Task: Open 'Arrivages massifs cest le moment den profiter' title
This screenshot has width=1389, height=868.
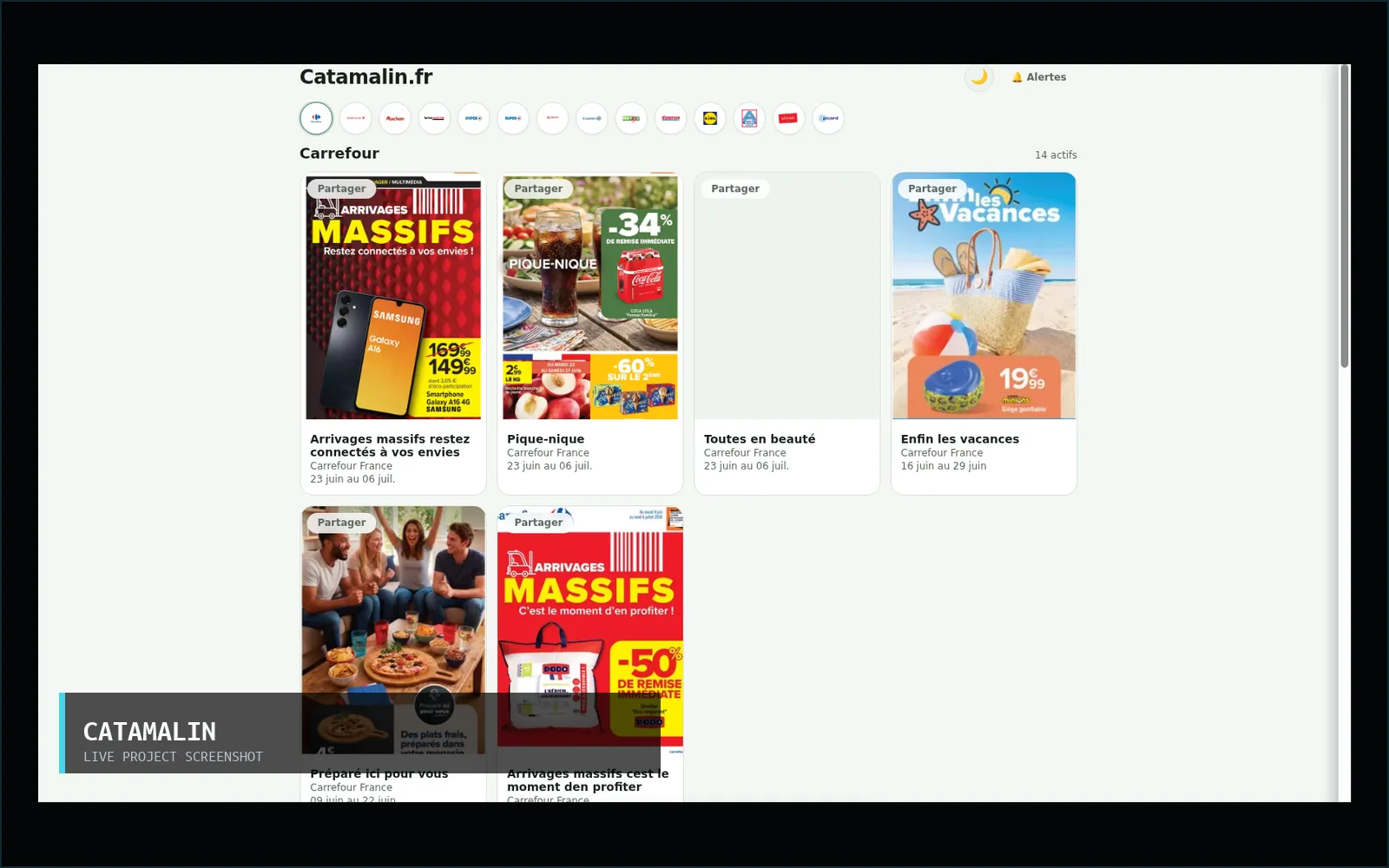Action: pyautogui.click(x=588, y=779)
